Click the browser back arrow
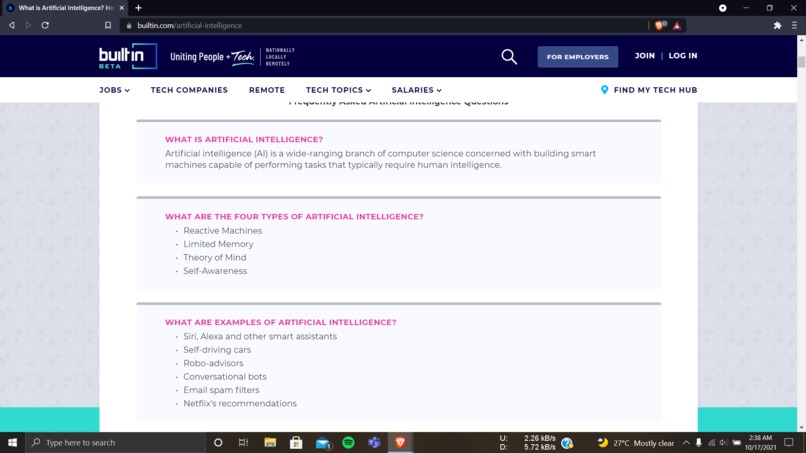 11,25
